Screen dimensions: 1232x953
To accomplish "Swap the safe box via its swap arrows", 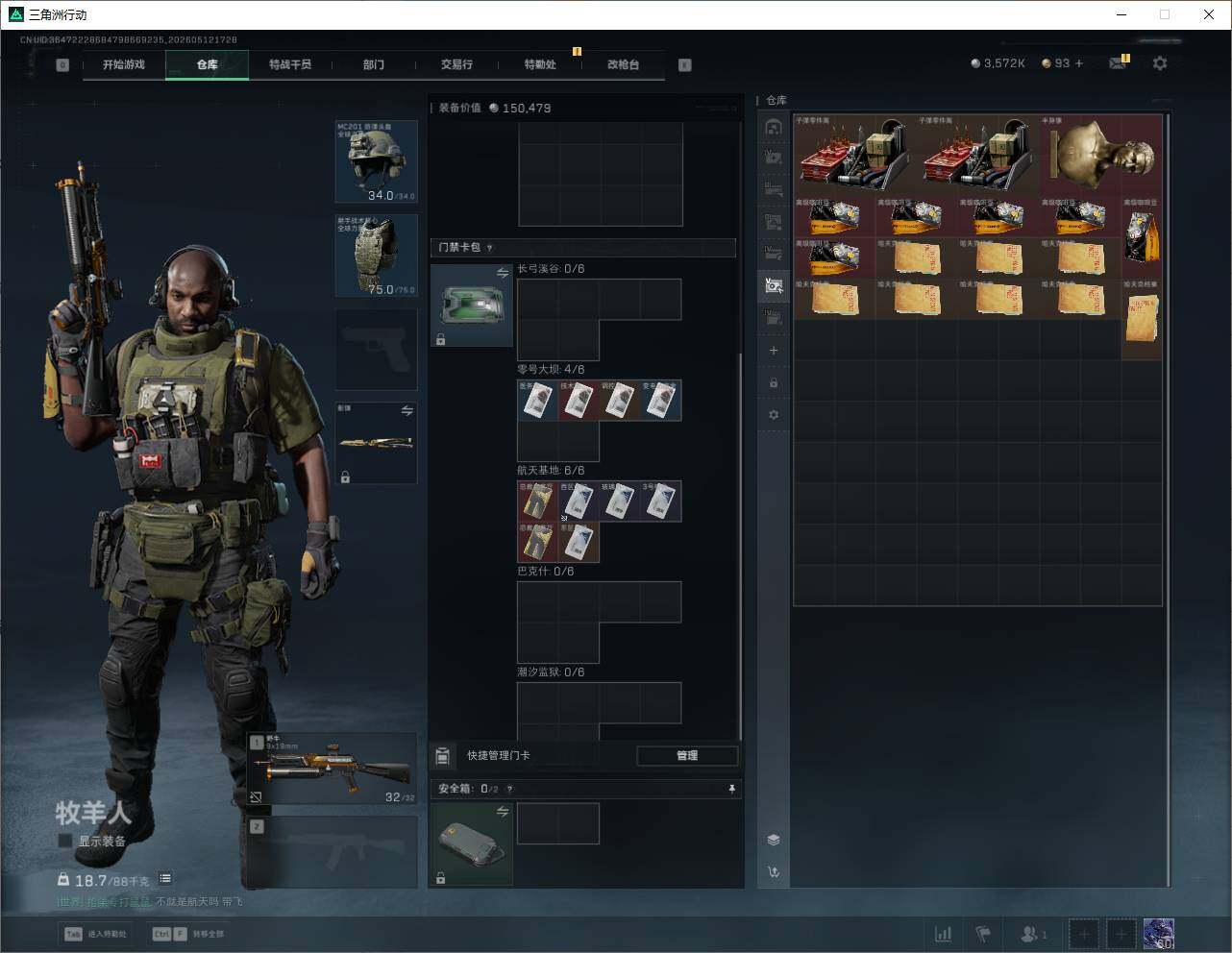I will click(502, 812).
